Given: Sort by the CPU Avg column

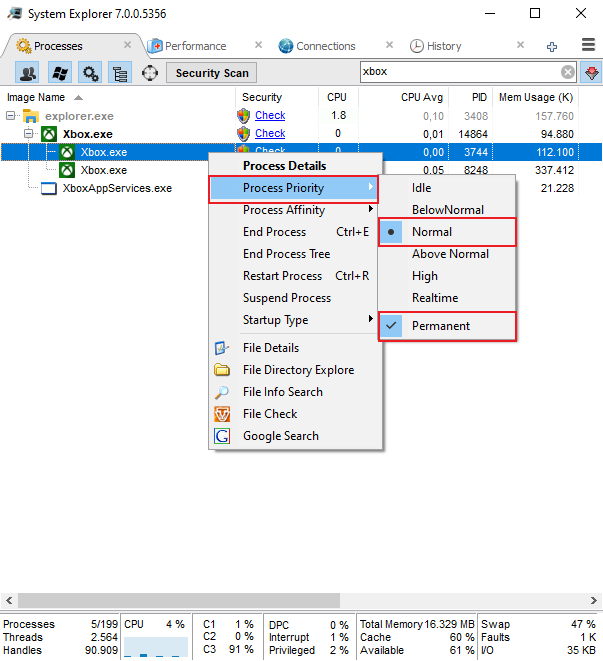Looking at the screenshot, I should click(x=403, y=97).
